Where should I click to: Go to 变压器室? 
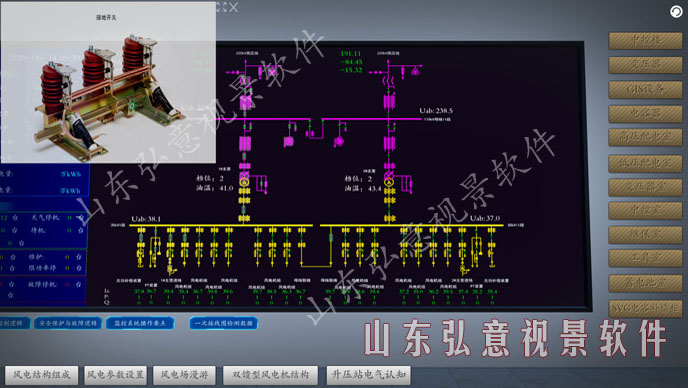click(645, 187)
